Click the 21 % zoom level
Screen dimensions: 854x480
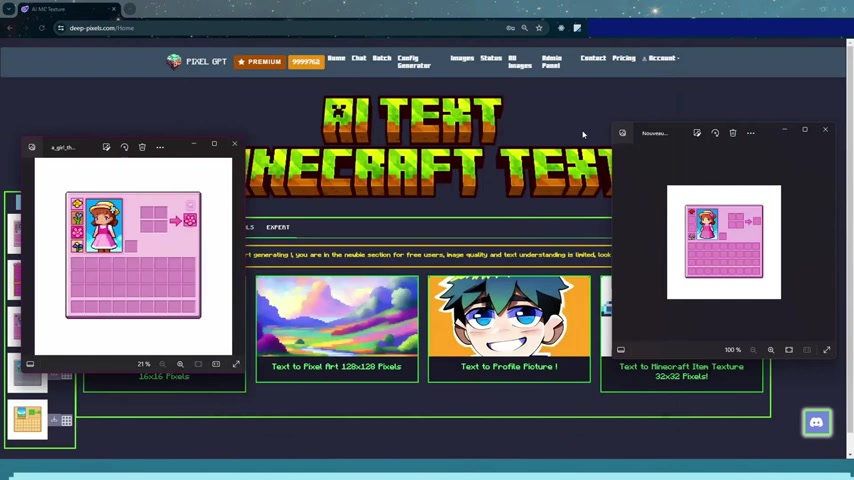144,364
